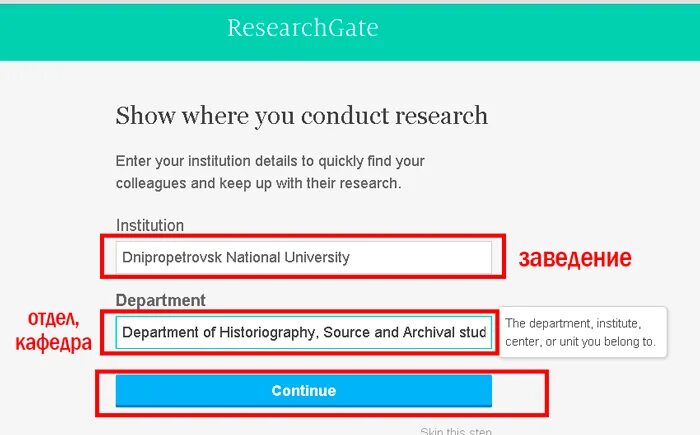Viewport: 700px width, 435px height.
Task: Click the Department tooltip's first line
Action: [573, 324]
